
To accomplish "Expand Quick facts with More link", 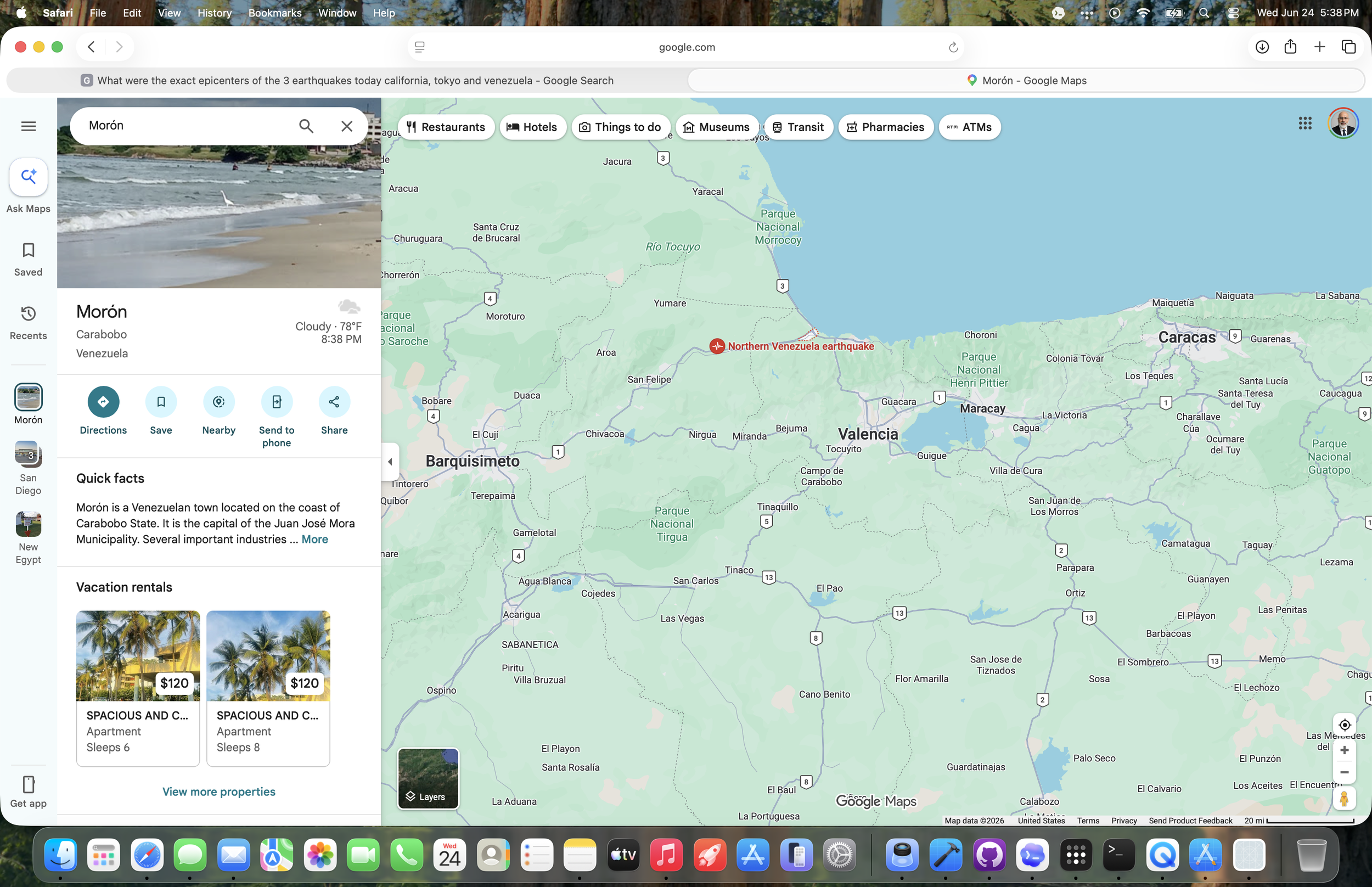I will tap(315, 539).
